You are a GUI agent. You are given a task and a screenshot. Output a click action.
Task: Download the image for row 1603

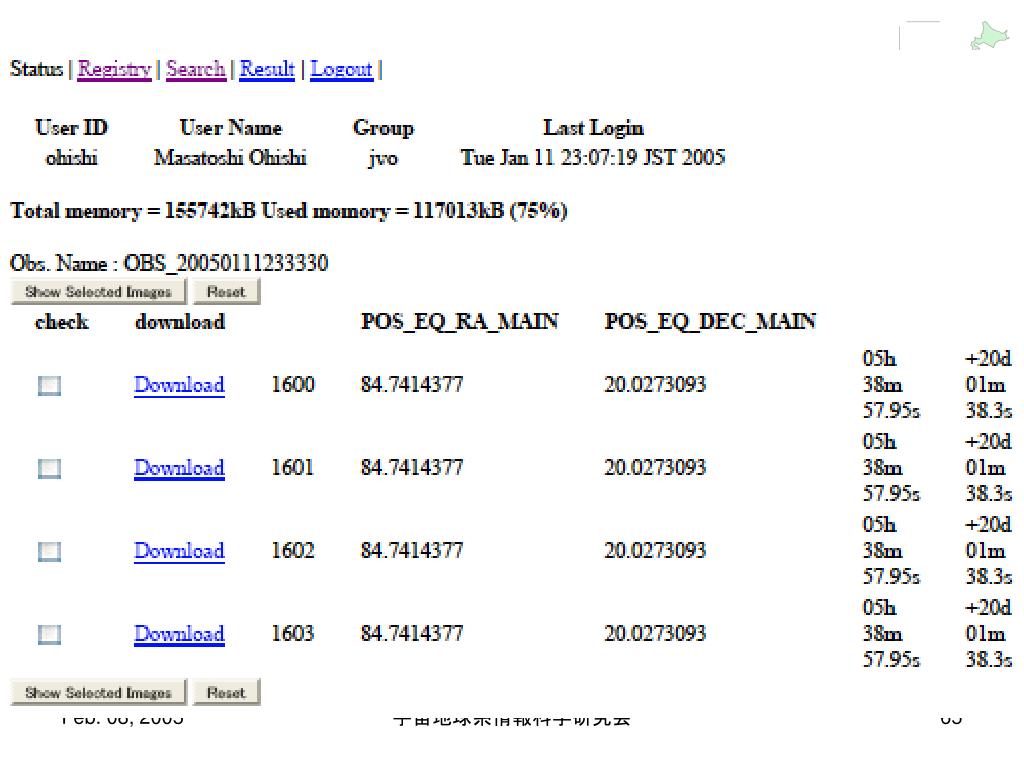pos(180,633)
